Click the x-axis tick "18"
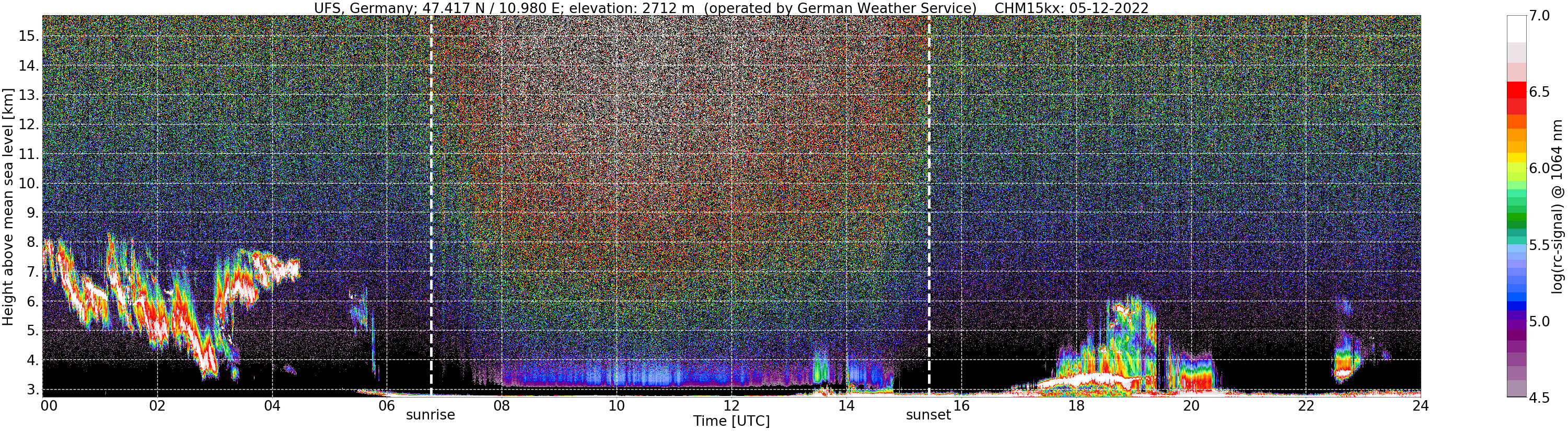Screen dimensions: 1568x431 1076,406
